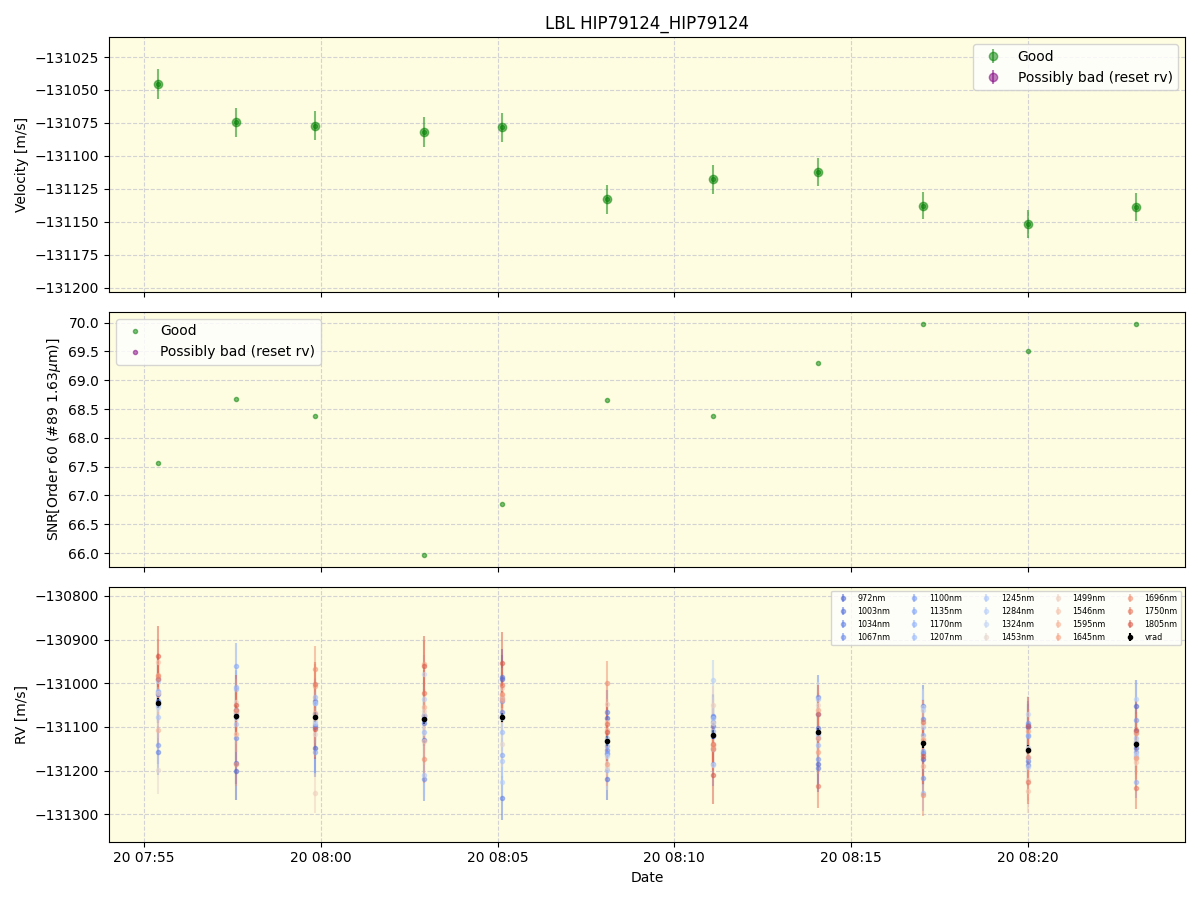Click the SNR point near 66.85

[502, 504]
